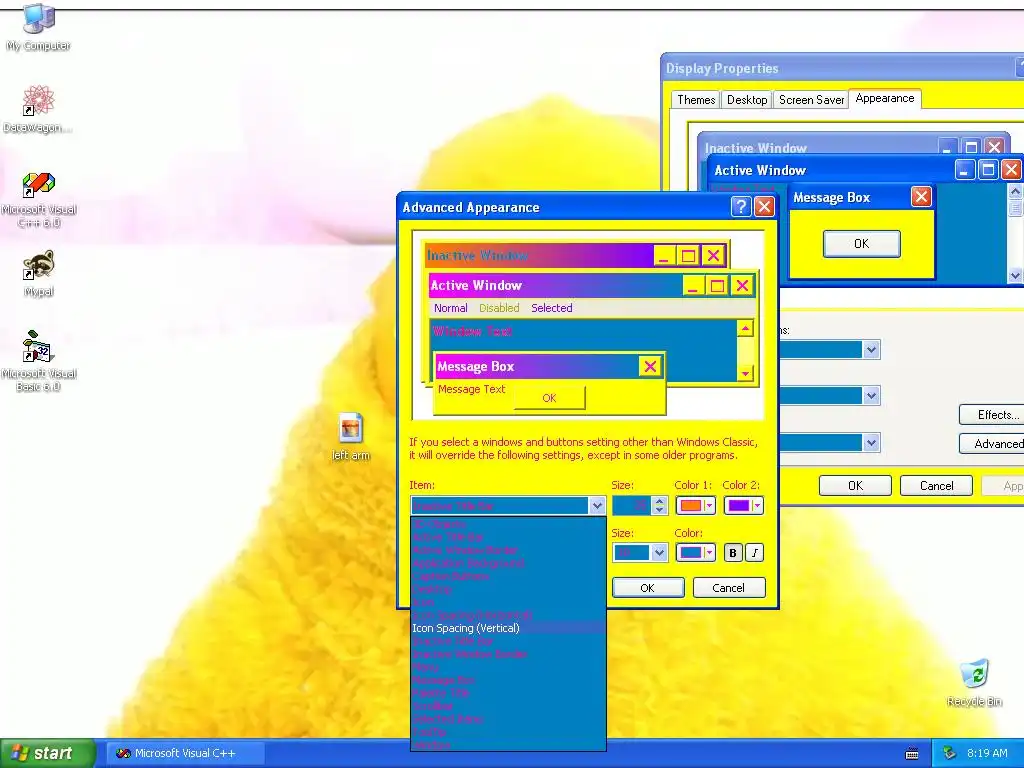Click the Advanced button in Display Properties

coord(991,443)
